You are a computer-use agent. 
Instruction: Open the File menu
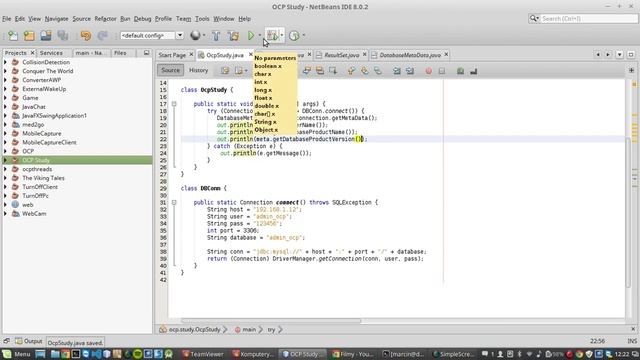7,19
